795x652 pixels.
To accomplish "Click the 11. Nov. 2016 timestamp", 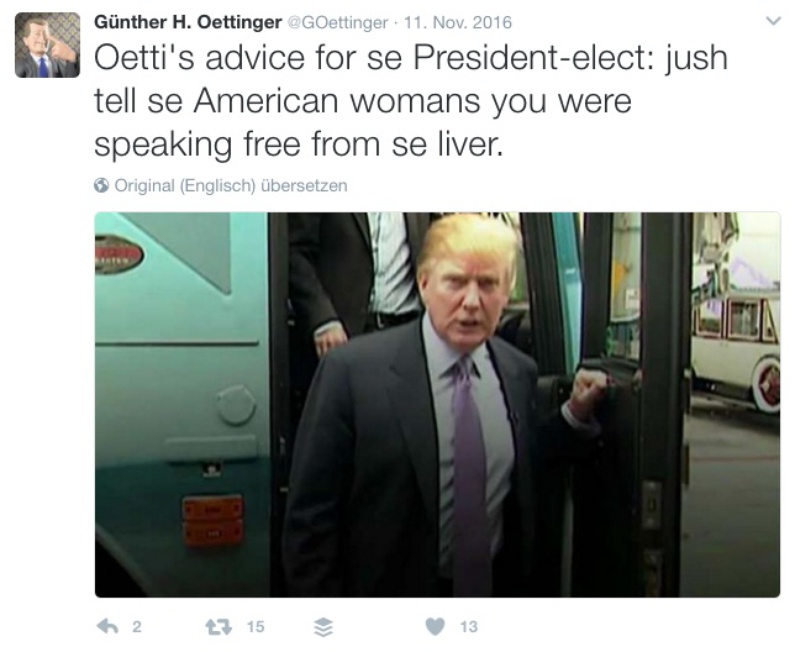I will tap(458, 23).
